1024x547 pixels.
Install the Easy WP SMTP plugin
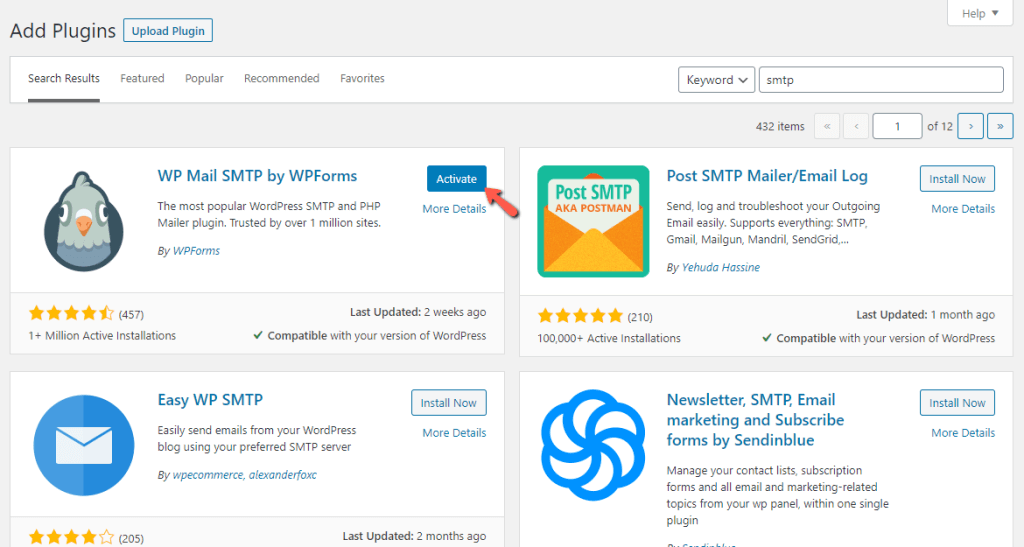point(449,403)
